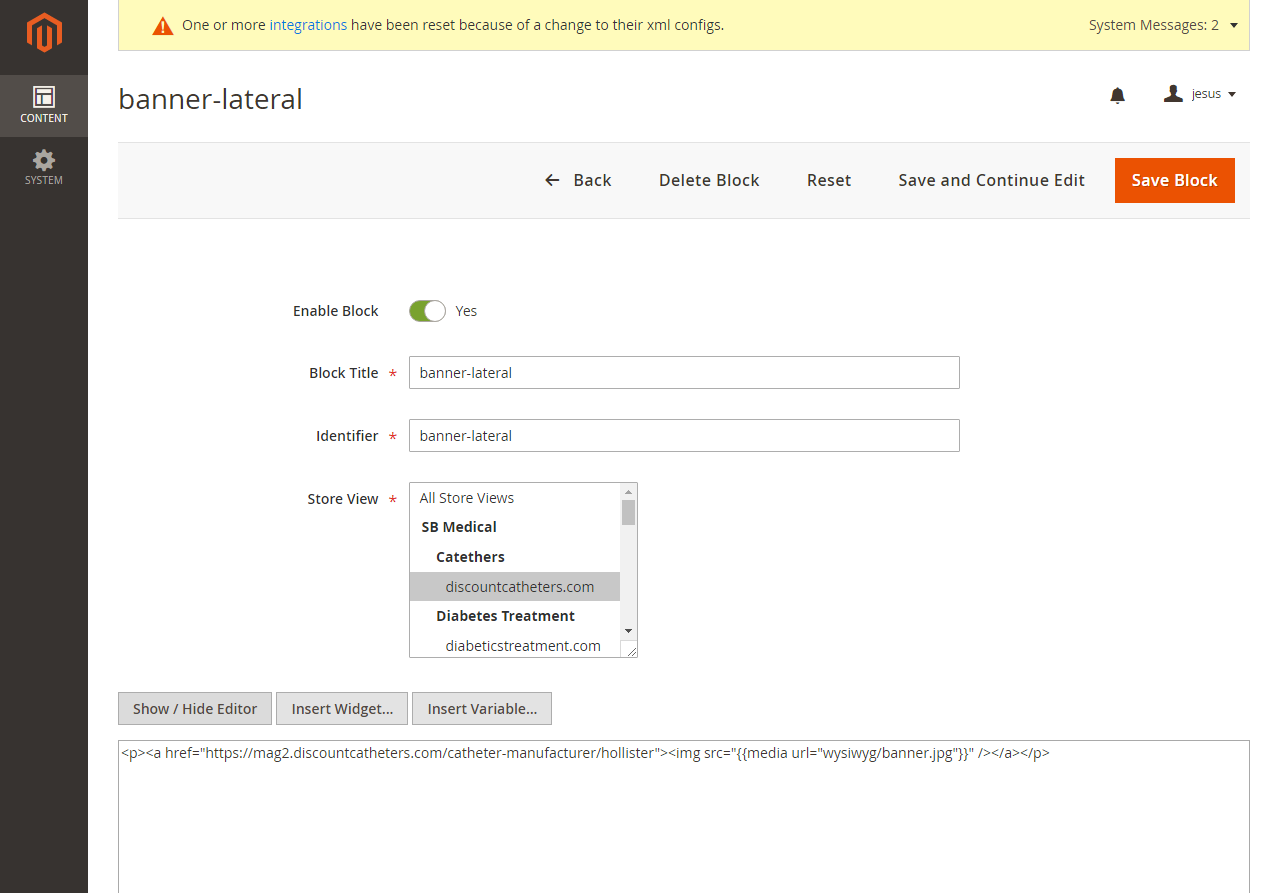Screen dimensions: 1280x893
Task: Expand the System Messages dropdown
Action: (1233, 25)
